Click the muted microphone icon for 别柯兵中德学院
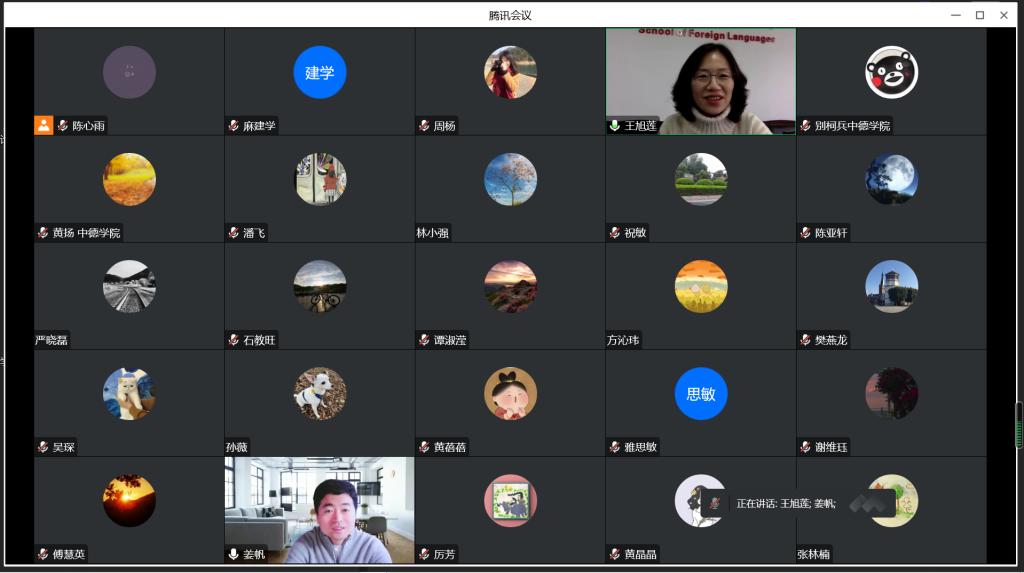Viewport: 1024px width, 573px height. 806,126
